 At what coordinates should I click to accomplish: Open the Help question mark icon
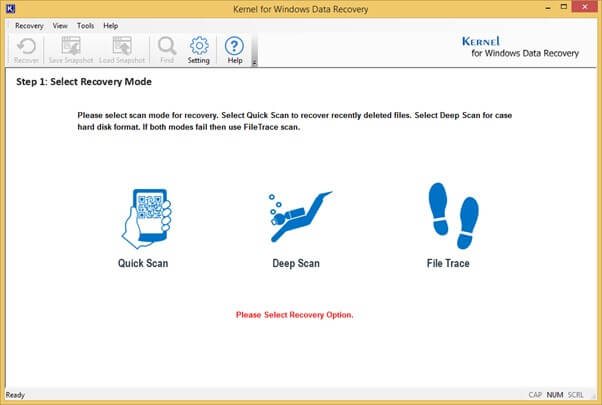[234, 46]
